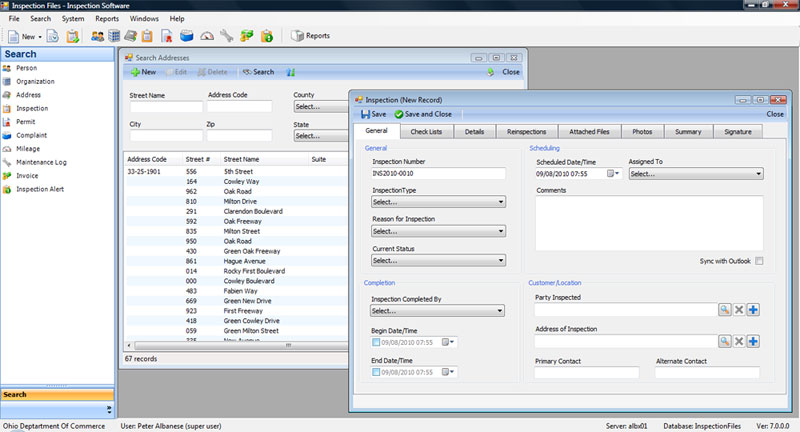This screenshot has height=432, width=800.
Task: Open the System menu
Action: 73,19
